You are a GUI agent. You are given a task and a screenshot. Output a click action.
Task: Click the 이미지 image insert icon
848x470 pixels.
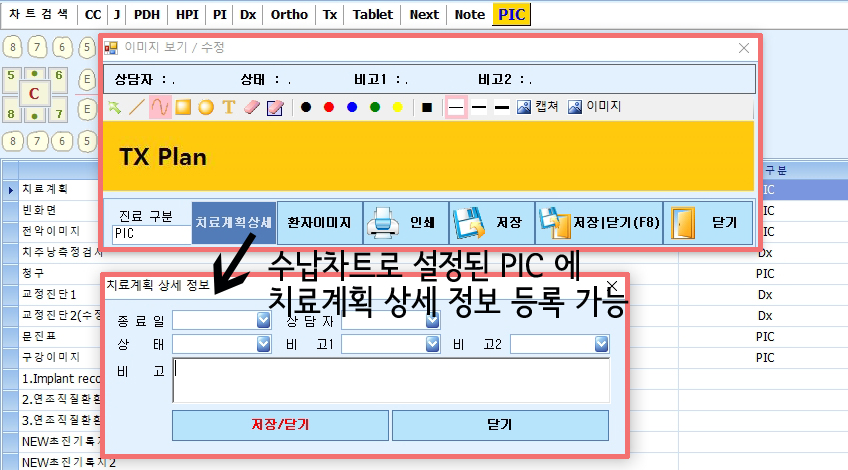pos(575,107)
